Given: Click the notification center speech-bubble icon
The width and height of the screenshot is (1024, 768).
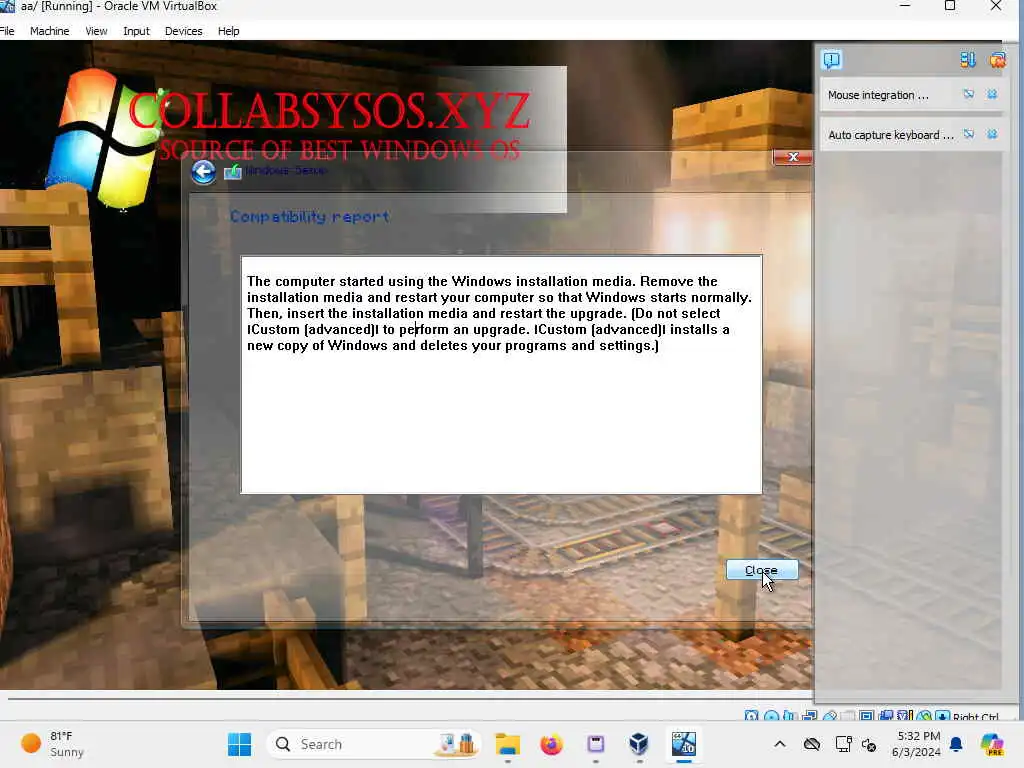Looking at the screenshot, I should coord(831,60).
